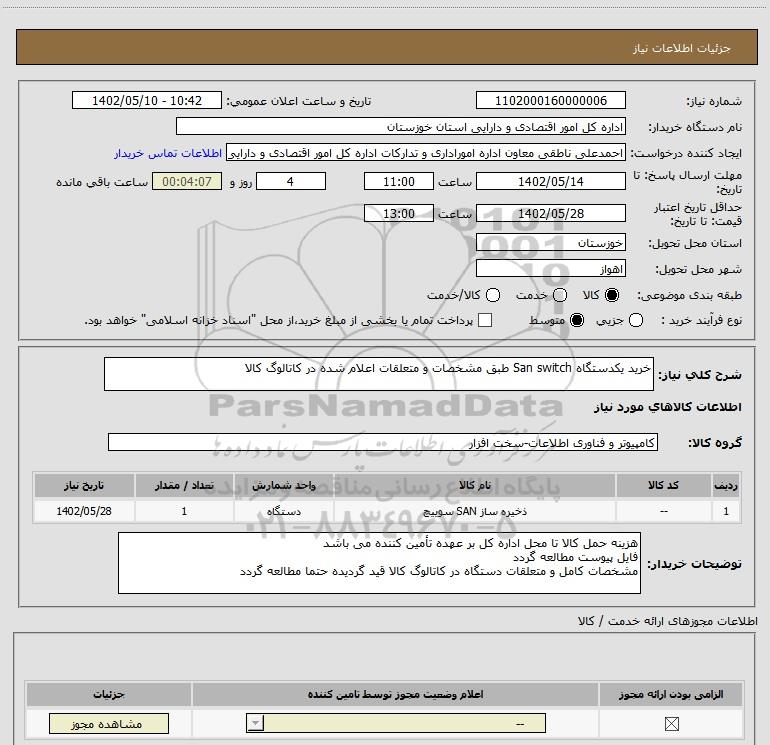Click the ردیف column header
The height and width of the screenshot is (745, 770).
pyautogui.click(x=726, y=485)
